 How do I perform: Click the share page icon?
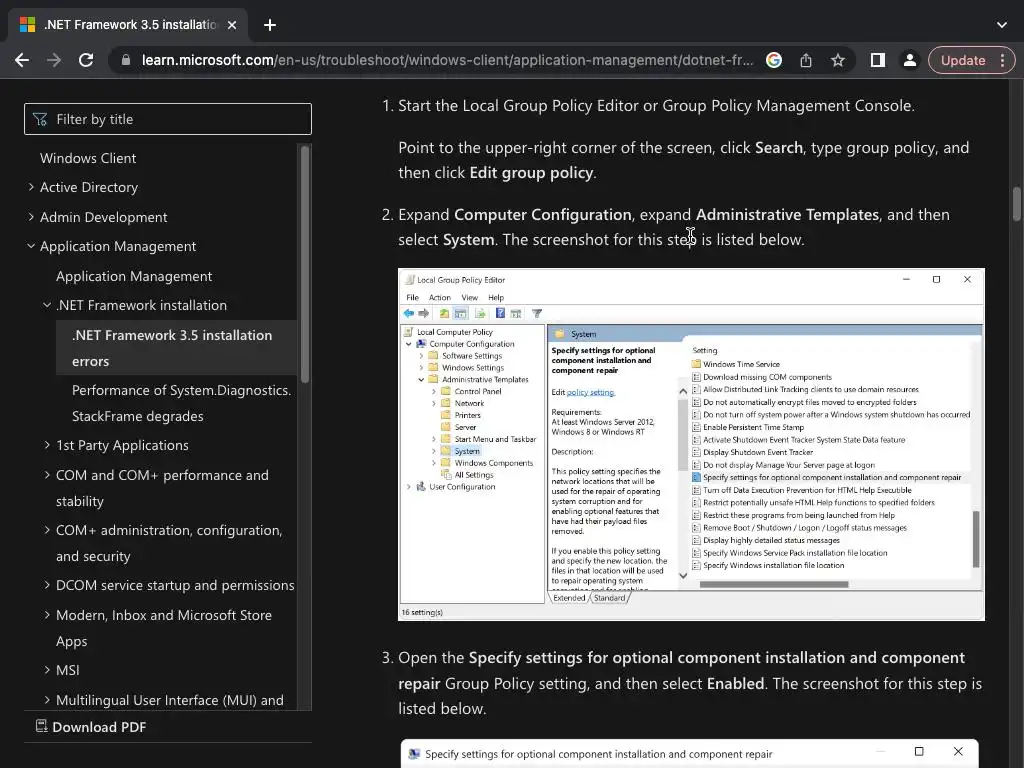(806, 60)
